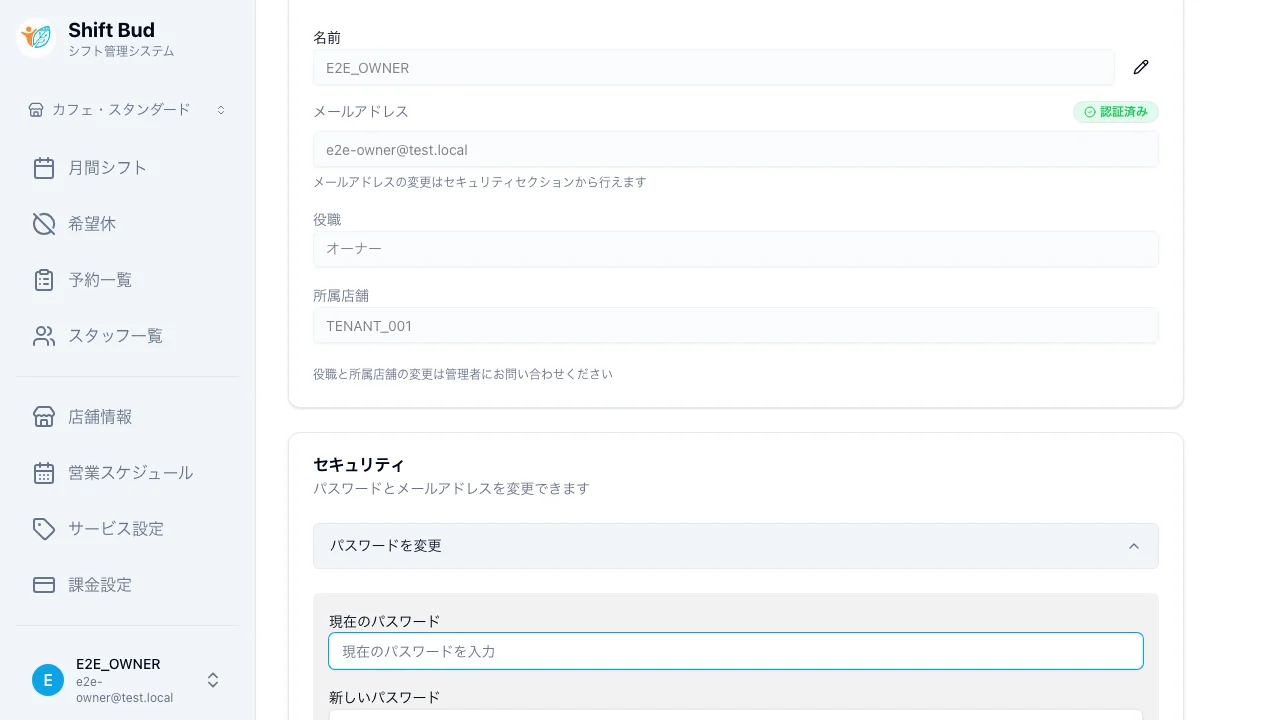
Task: Click the パスワードを変更 header bar
Action: [x=736, y=546]
